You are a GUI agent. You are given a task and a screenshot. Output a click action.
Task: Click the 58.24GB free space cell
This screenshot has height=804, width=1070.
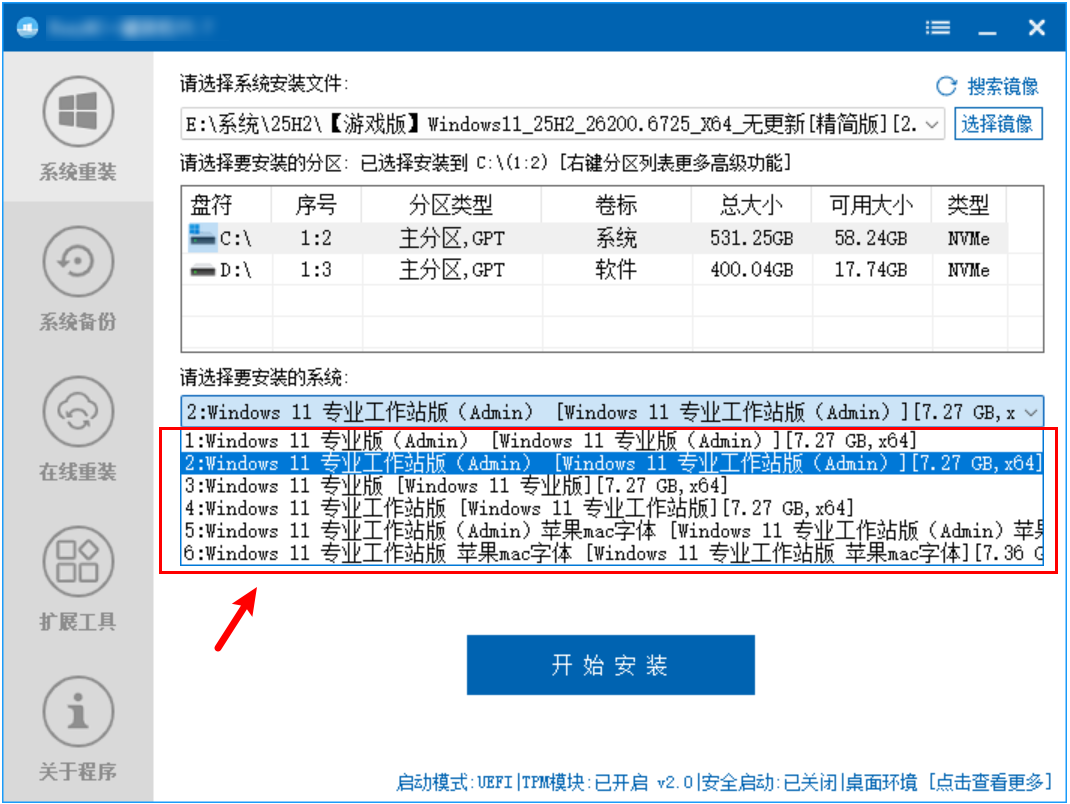[871, 238]
